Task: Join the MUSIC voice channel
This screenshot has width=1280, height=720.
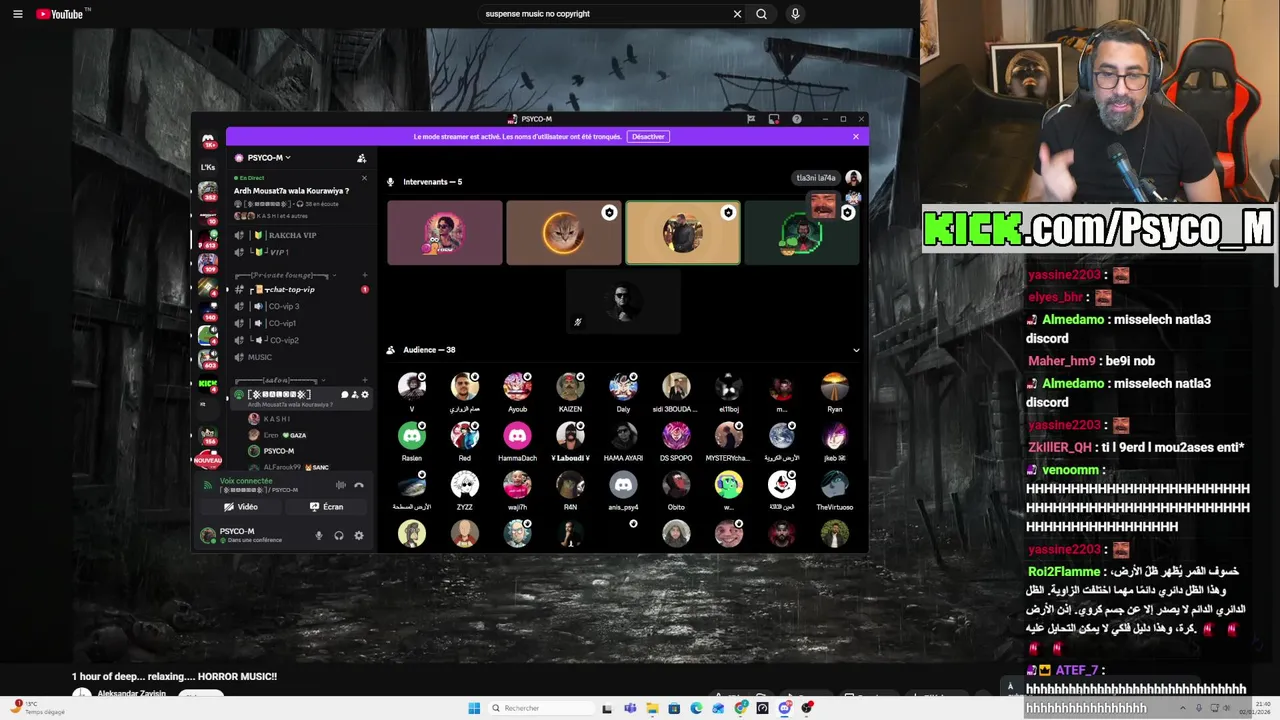Action: point(259,357)
